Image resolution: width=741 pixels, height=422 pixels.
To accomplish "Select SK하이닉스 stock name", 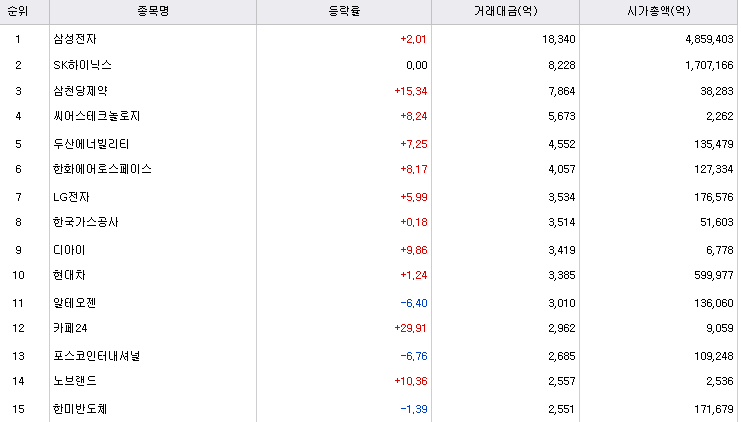I will [82, 65].
